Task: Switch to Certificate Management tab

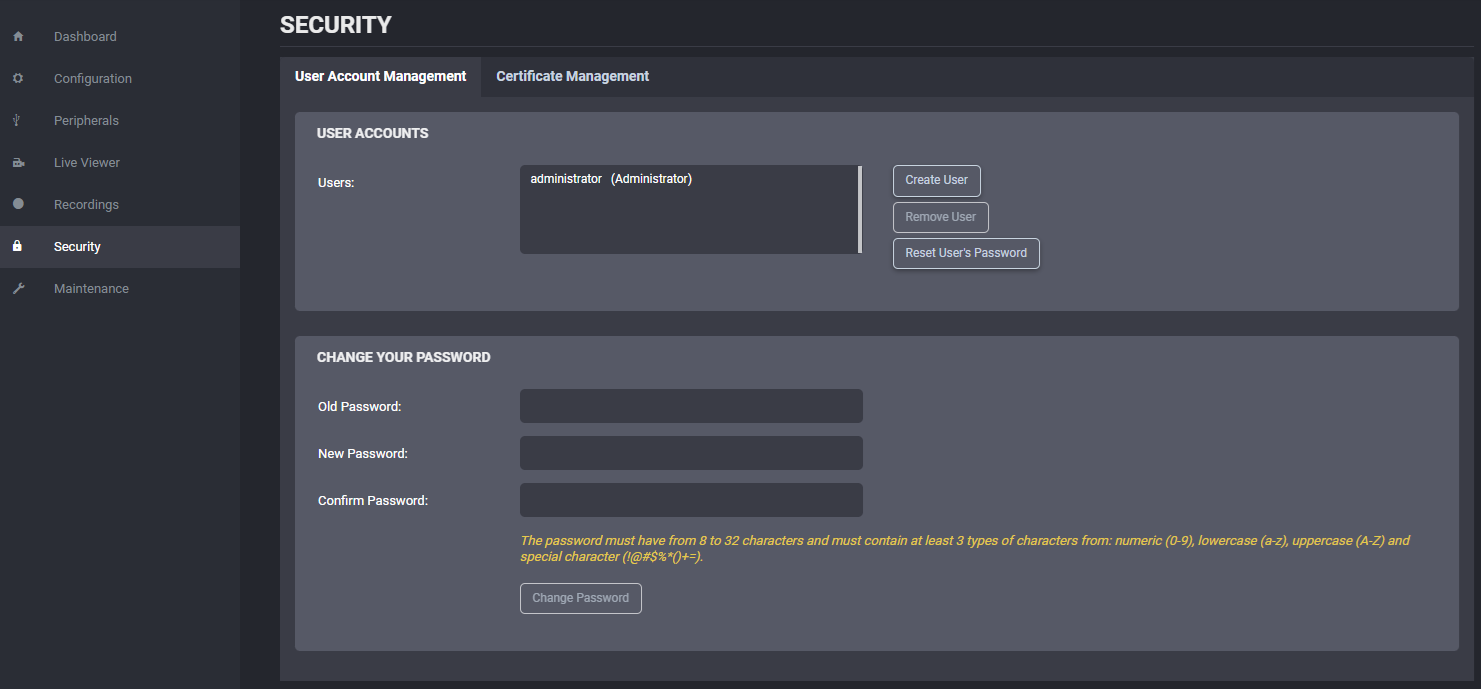Action: [573, 77]
